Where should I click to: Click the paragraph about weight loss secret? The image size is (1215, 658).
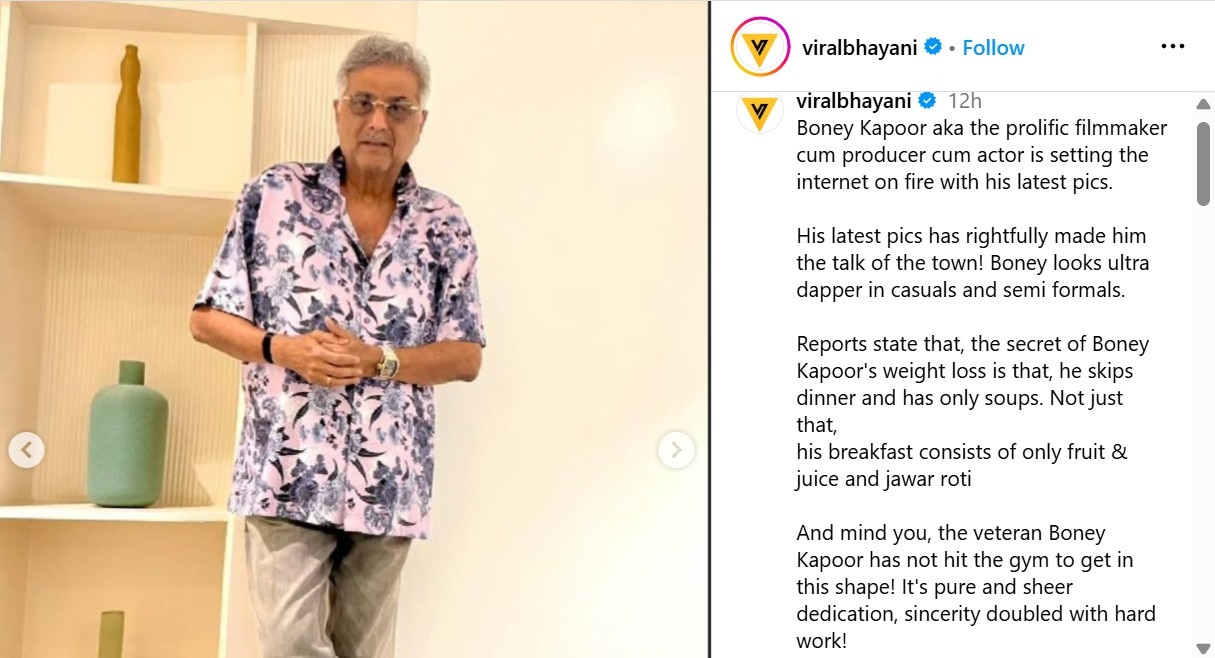[973, 411]
